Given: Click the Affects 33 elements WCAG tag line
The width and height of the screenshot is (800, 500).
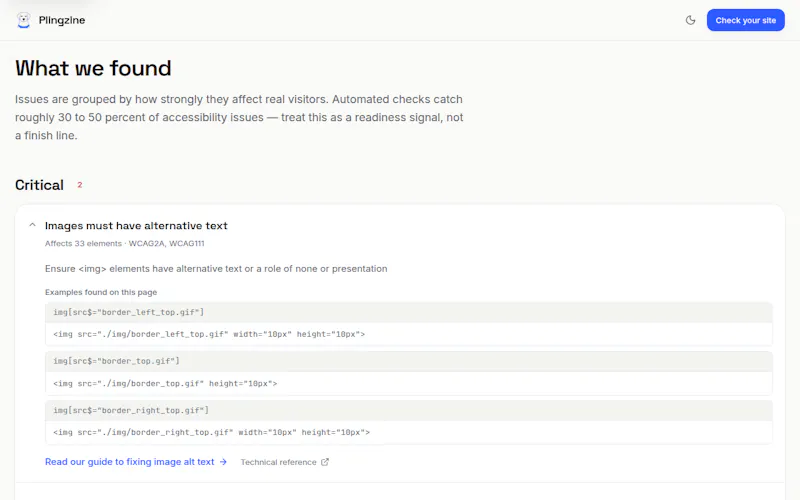Looking at the screenshot, I should pos(124,243).
